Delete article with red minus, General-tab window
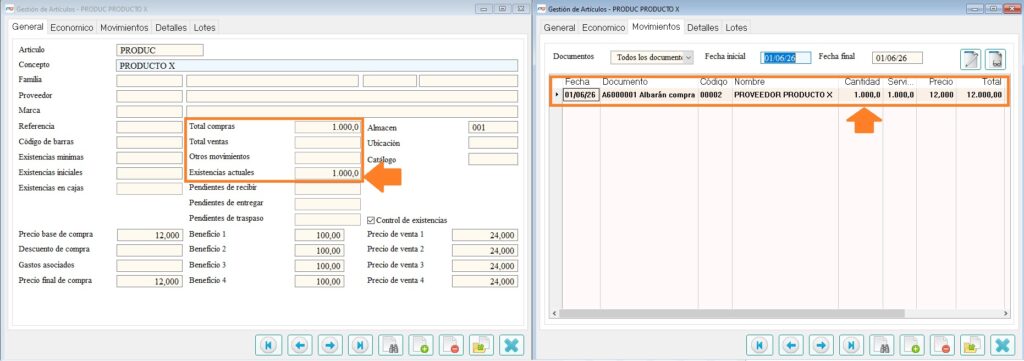 click(x=451, y=345)
